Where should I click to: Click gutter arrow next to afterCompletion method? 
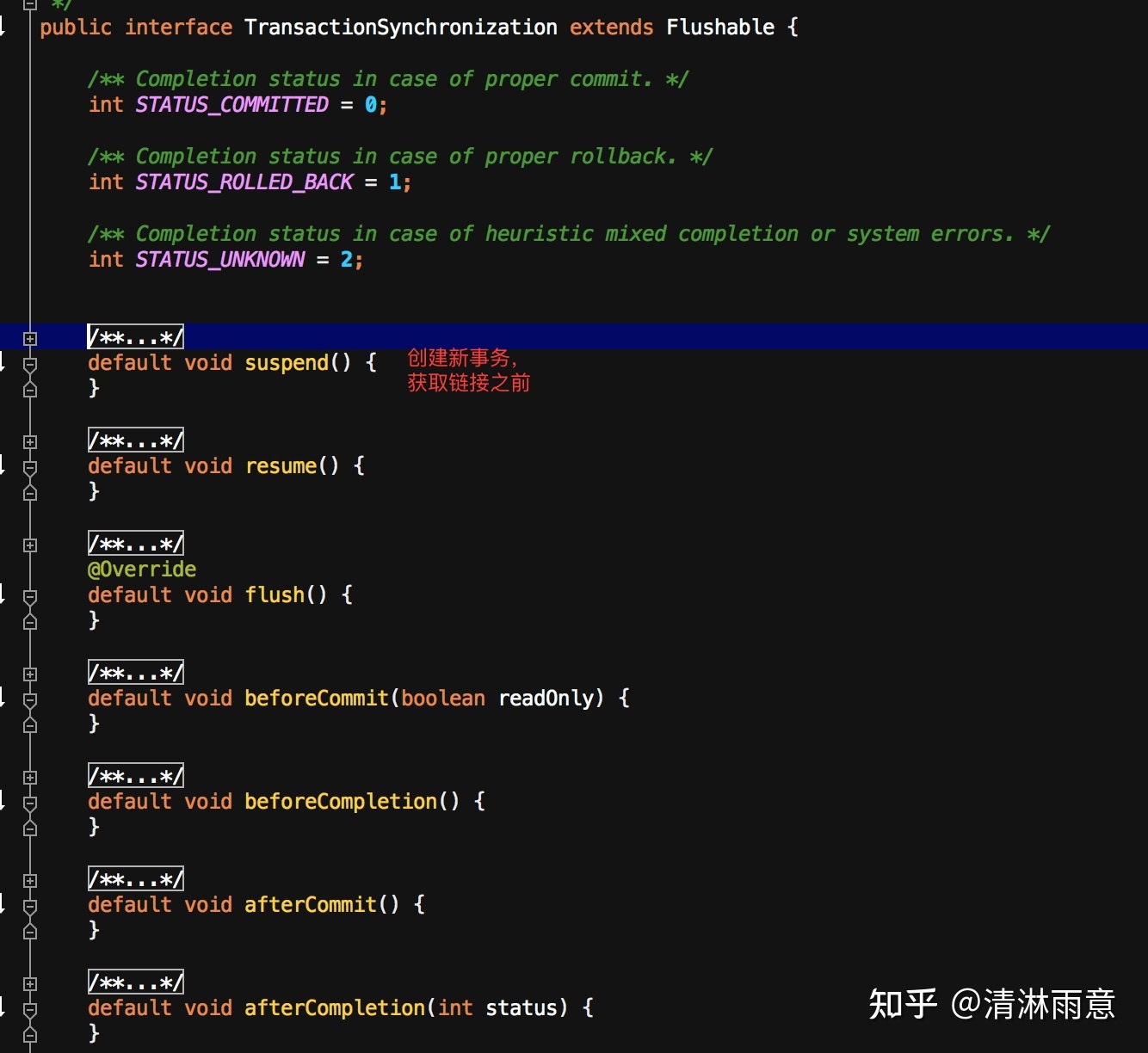(x=3, y=1008)
